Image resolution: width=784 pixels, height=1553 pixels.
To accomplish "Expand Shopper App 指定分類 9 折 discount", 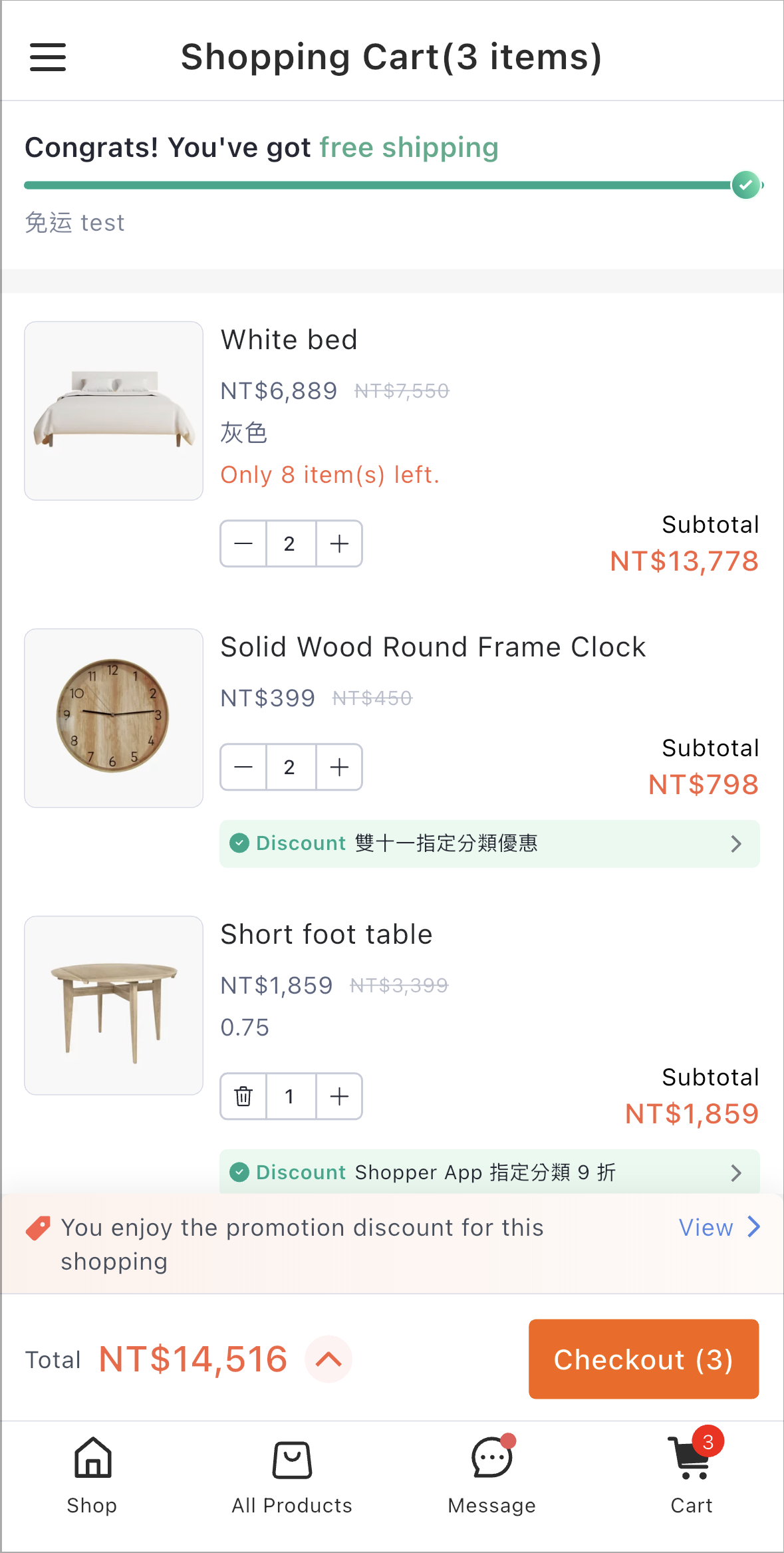I will pos(489,1172).
